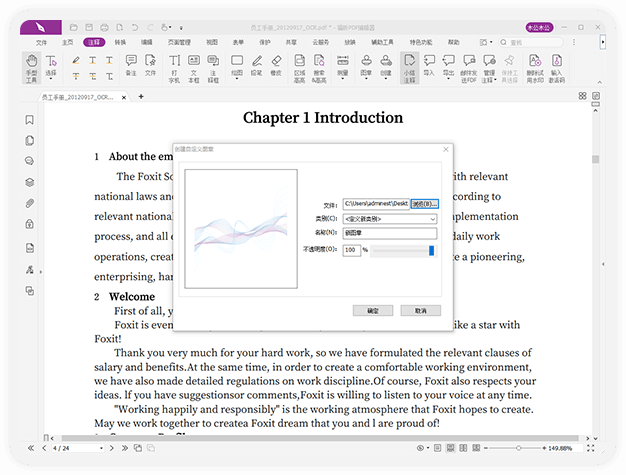Click Browse (浏览) button in stamp dialog

[x=425, y=204]
